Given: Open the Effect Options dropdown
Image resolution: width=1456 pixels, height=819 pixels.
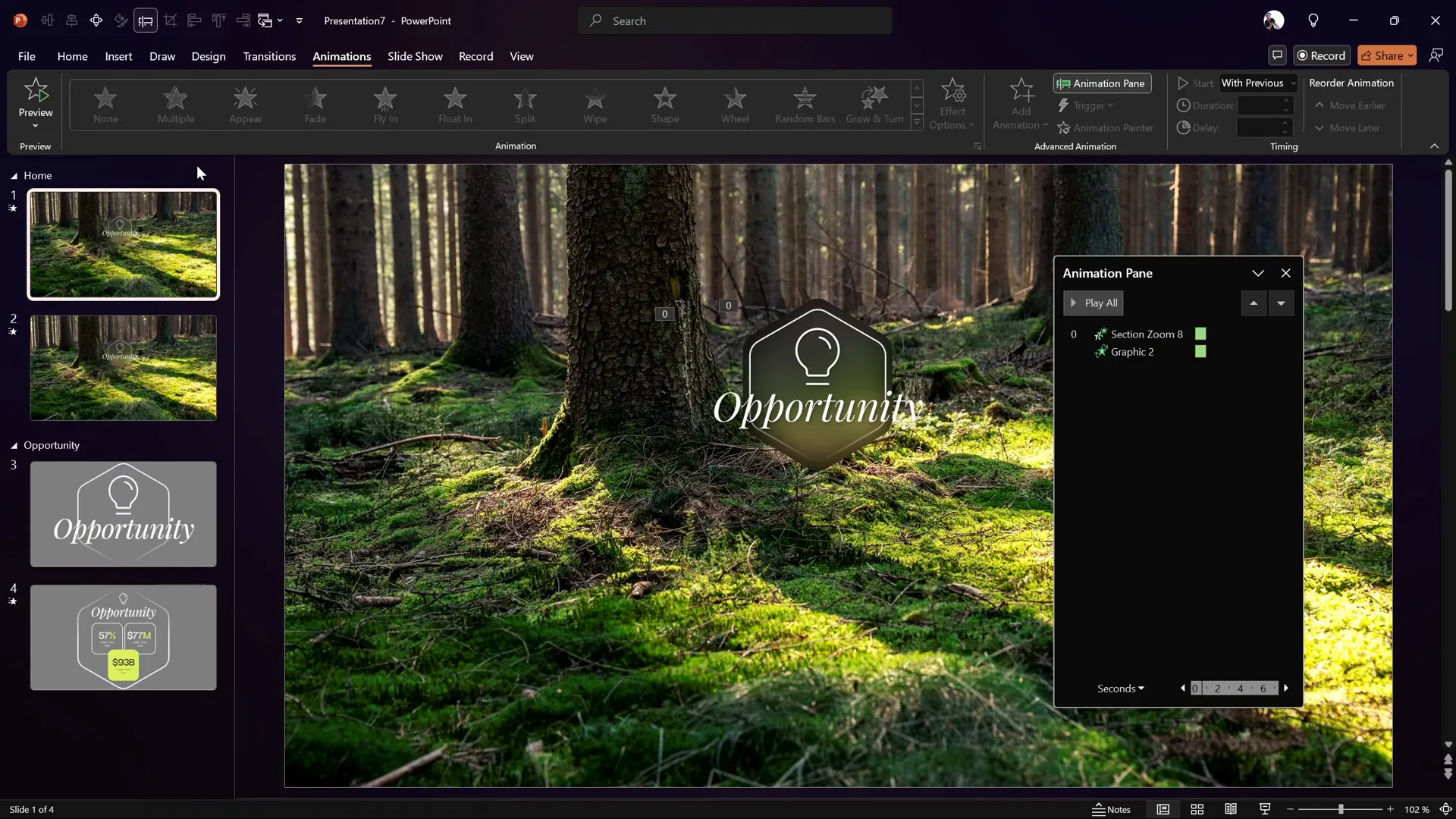Looking at the screenshot, I should click(952, 105).
